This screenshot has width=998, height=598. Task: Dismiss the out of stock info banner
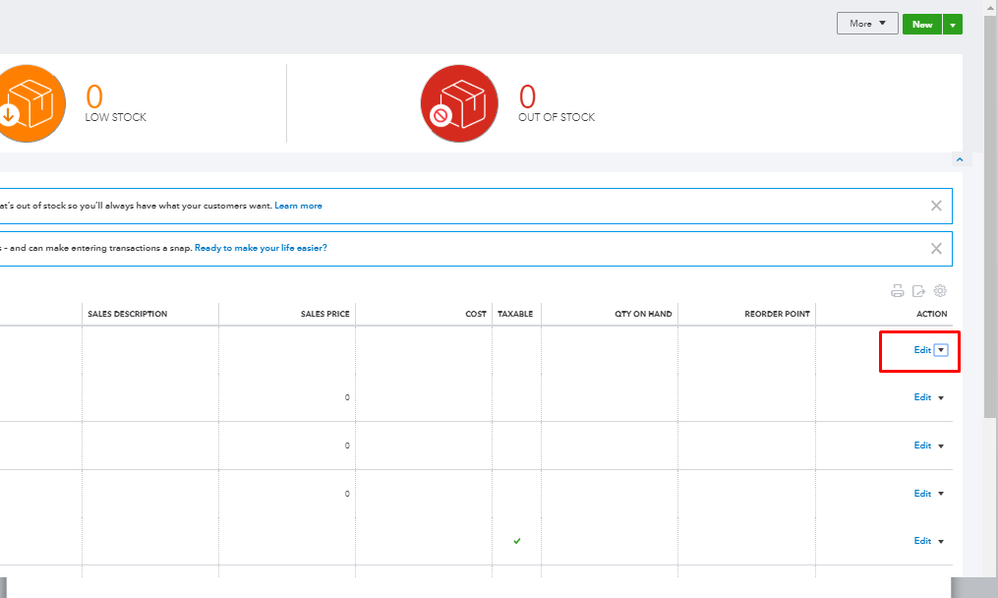point(936,205)
